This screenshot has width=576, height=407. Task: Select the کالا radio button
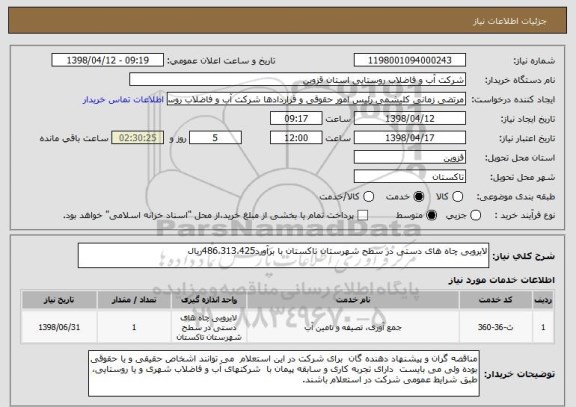point(457,197)
